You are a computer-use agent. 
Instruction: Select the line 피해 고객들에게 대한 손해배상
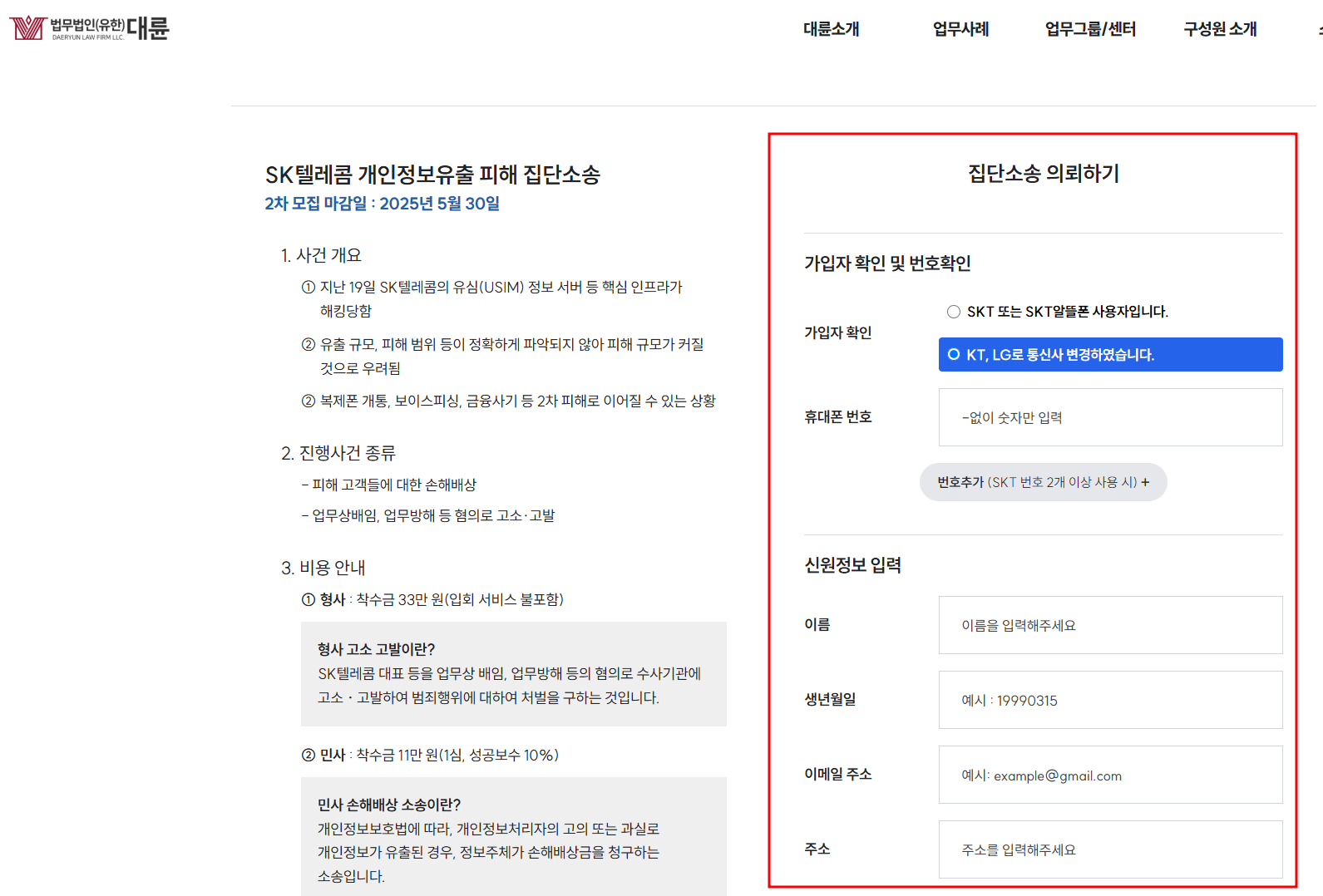[x=388, y=485]
